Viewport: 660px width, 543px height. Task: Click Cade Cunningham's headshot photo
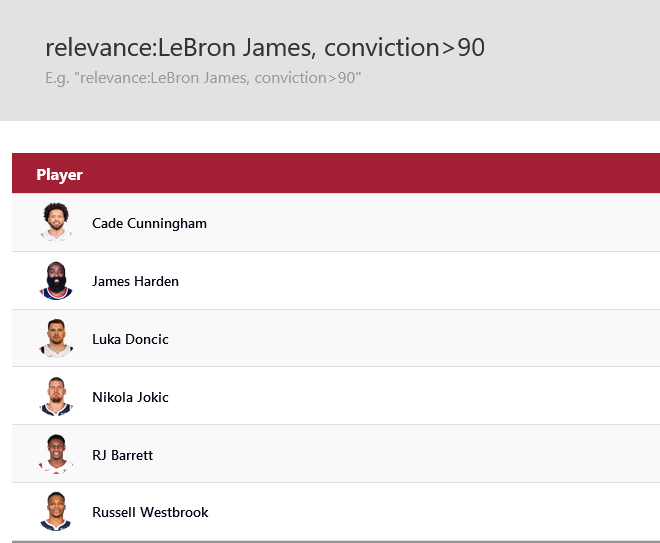[x=57, y=222]
